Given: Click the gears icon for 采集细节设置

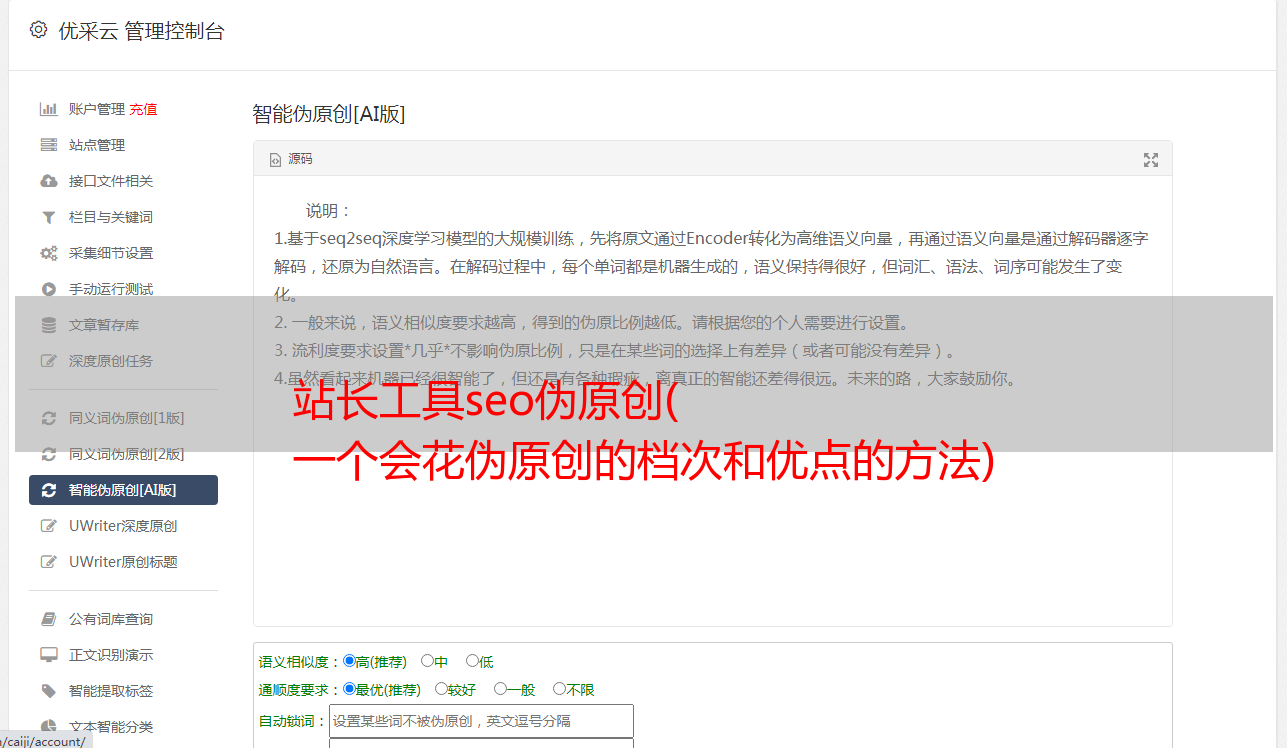Looking at the screenshot, I should pyautogui.click(x=48, y=253).
